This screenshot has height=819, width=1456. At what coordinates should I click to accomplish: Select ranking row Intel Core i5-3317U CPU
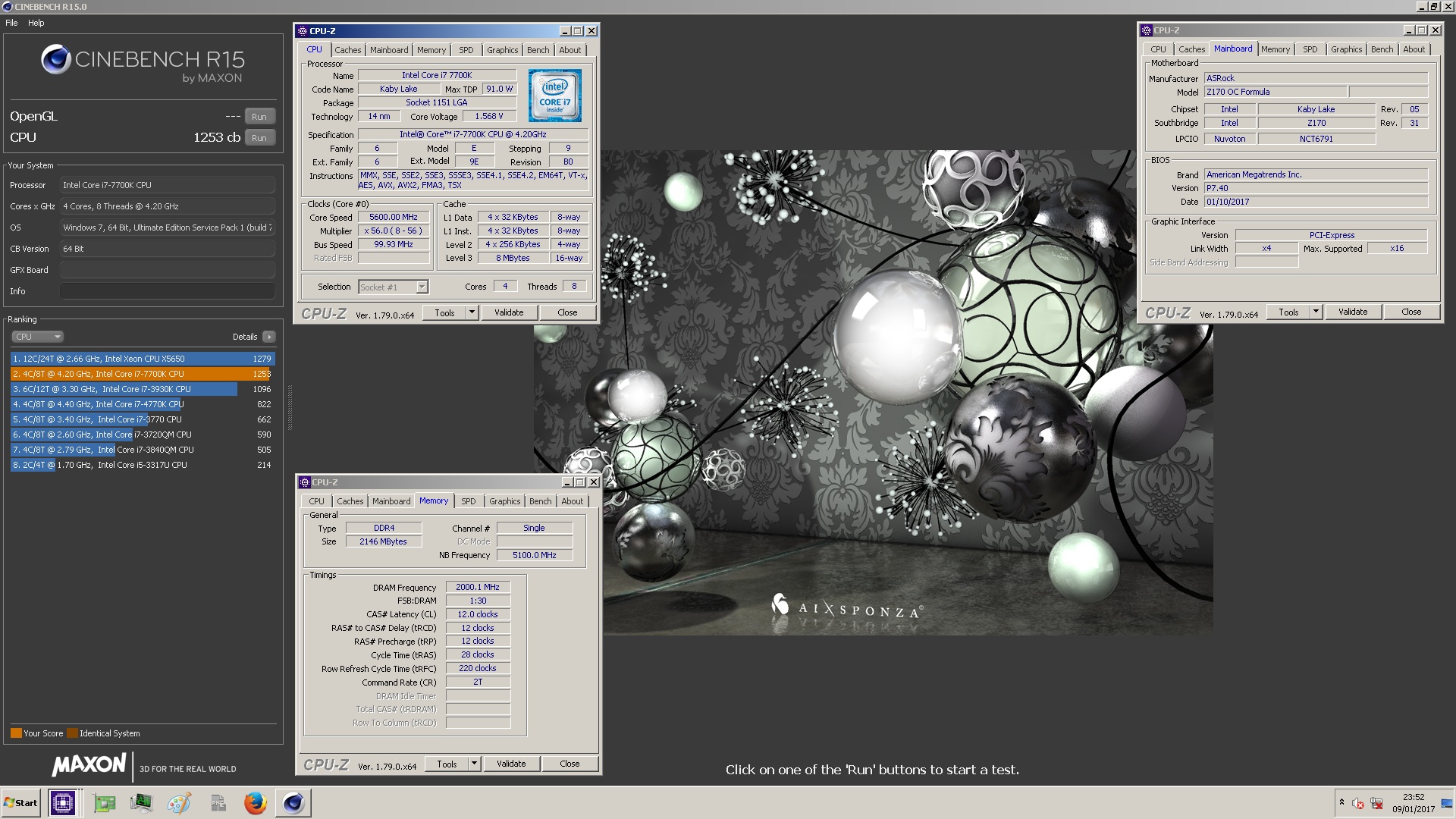pos(143,465)
